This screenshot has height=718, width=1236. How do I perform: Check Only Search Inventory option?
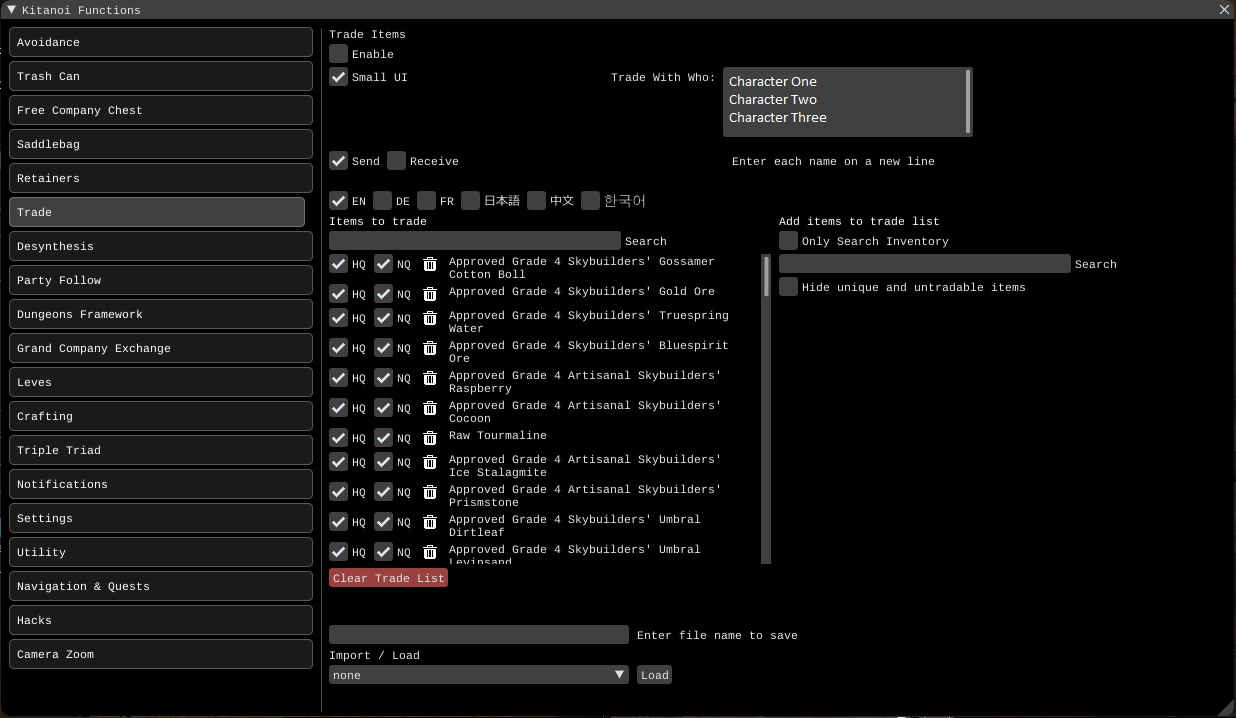[789, 241]
